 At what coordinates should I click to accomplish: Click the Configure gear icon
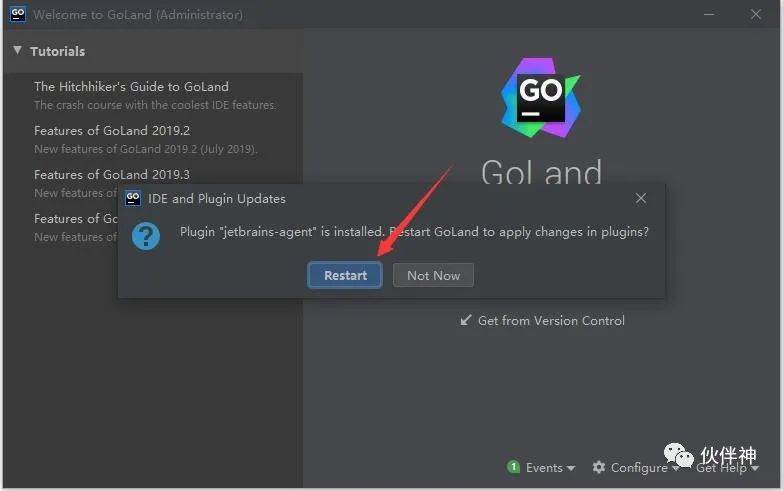tap(599, 467)
